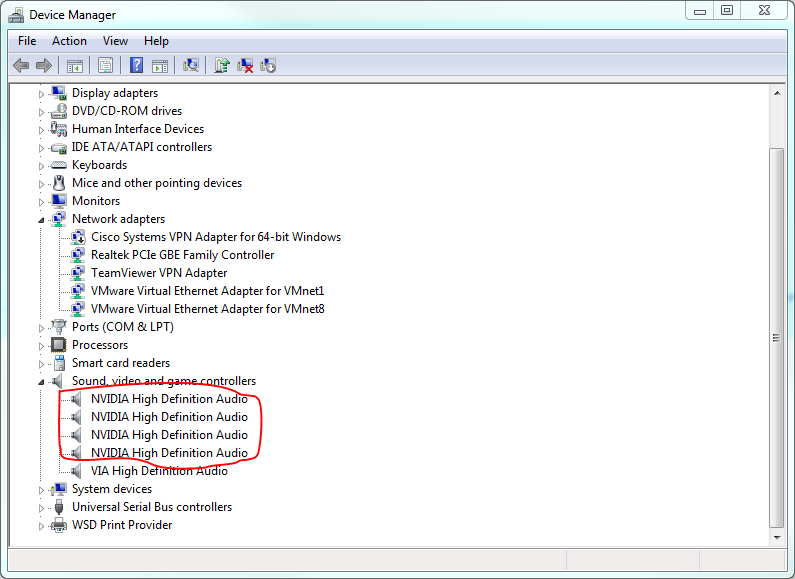Click the VIA High Definition Audio speaker icon
Image resolution: width=795 pixels, height=579 pixels.
click(77, 471)
